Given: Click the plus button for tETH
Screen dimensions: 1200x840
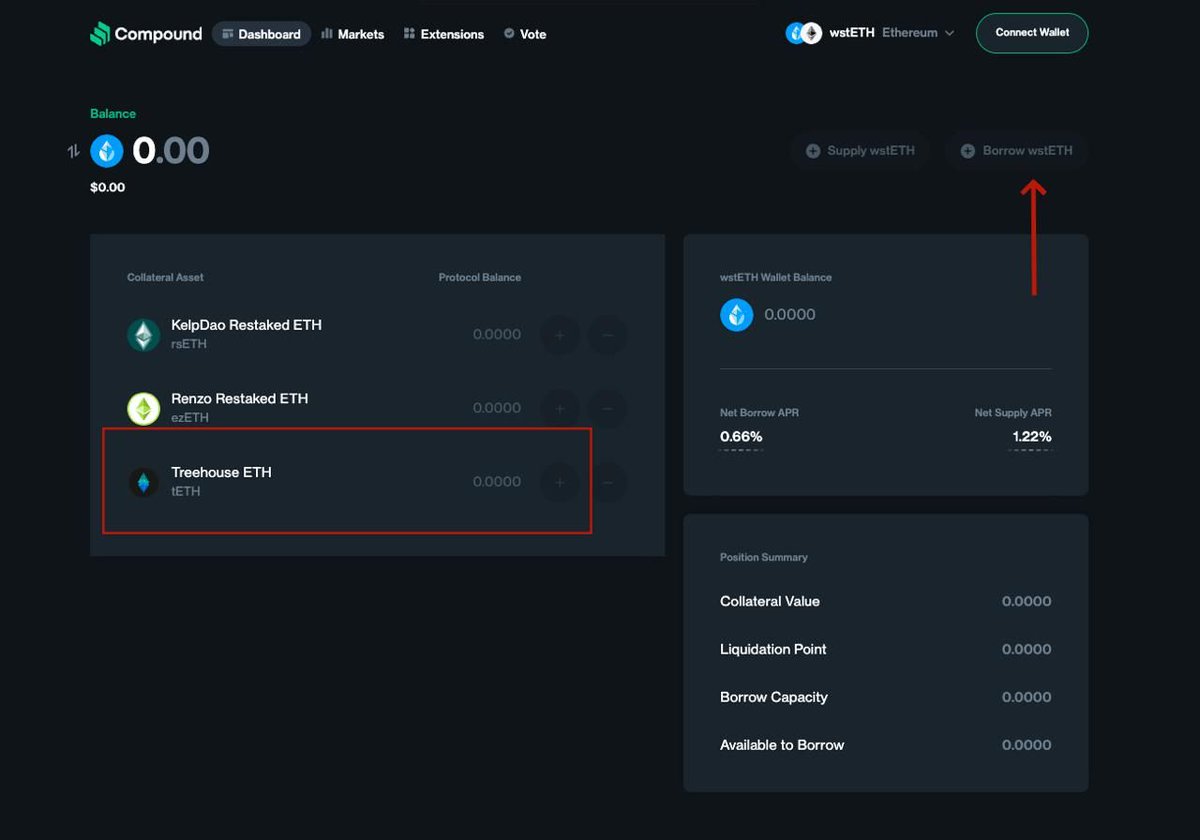Looking at the screenshot, I should (x=560, y=483).
